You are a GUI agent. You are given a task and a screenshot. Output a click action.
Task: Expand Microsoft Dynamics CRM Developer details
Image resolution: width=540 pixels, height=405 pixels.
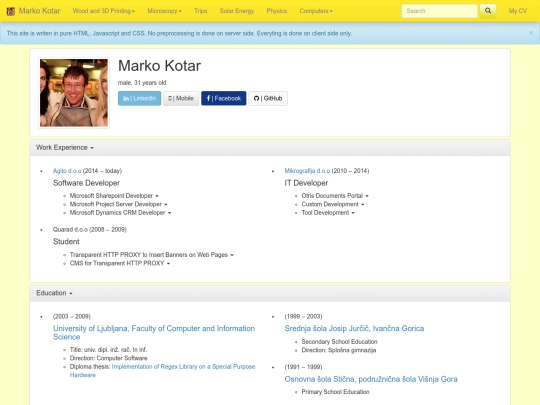(120, 213)
